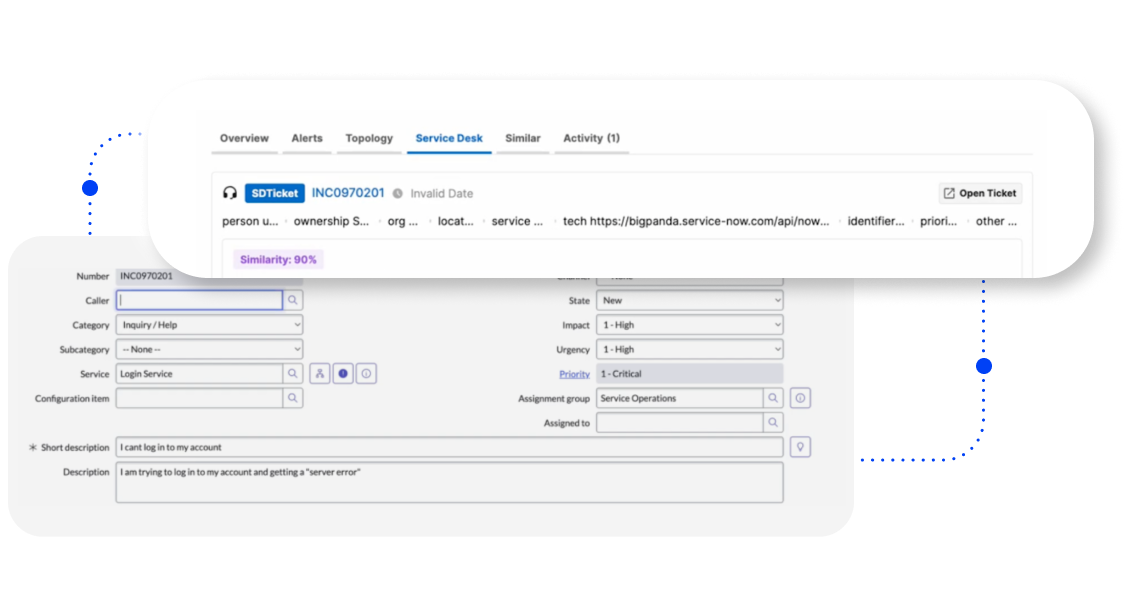Expand the Impact dropdown

coord(690,325)
